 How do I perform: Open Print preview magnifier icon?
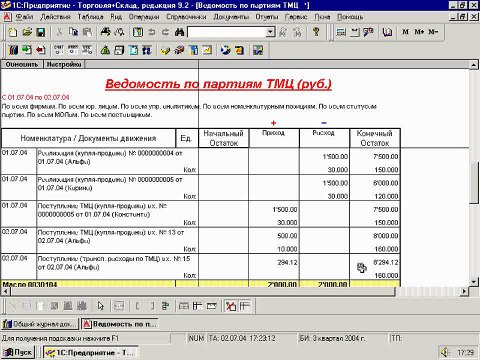119,32
